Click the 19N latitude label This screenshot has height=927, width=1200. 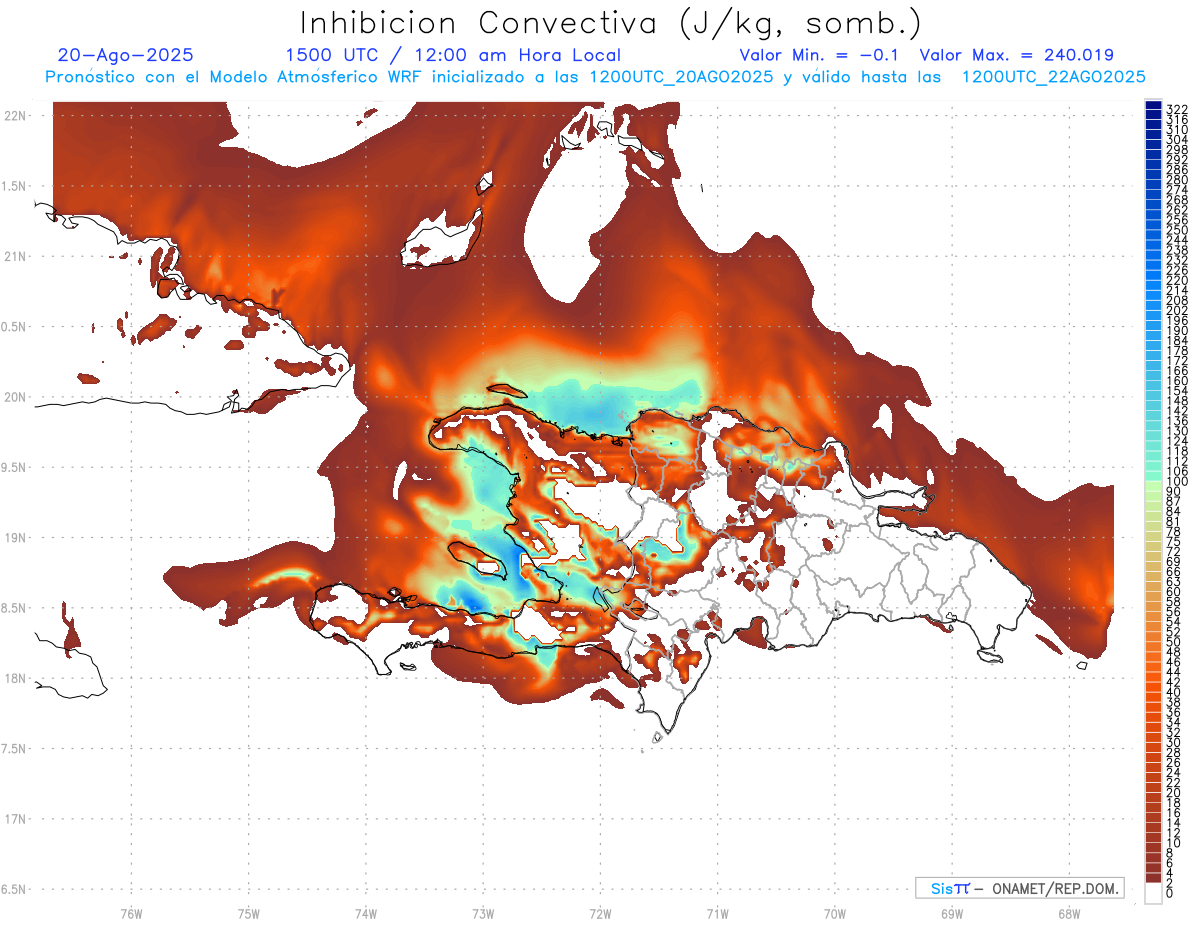pos(15,538)
